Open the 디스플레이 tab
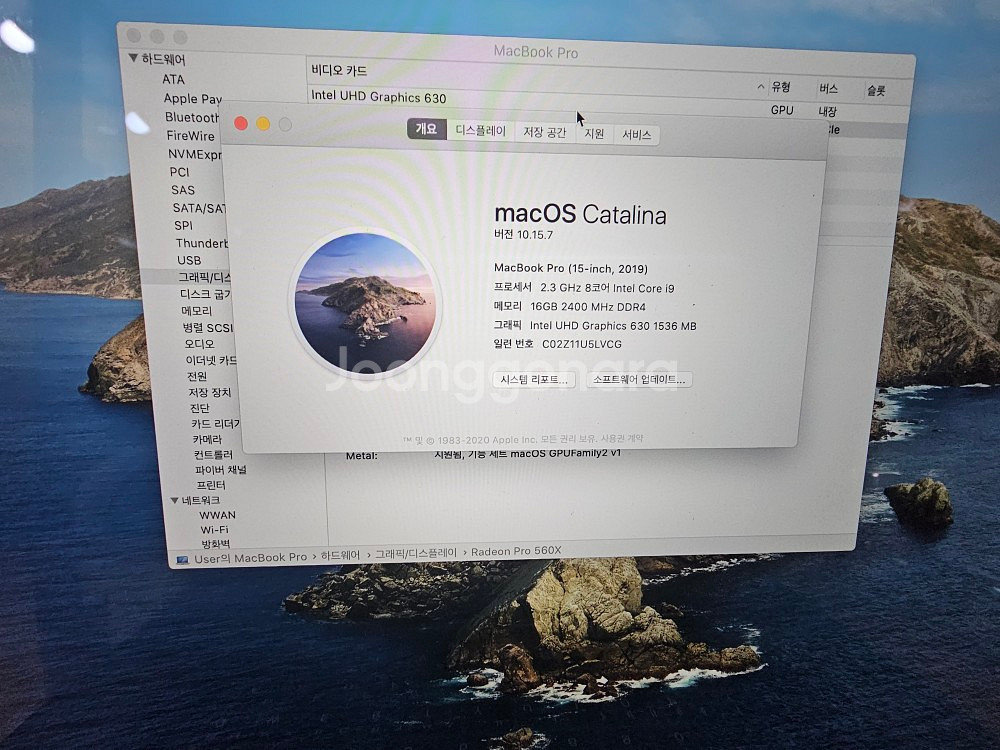 (x=480, y=131)
